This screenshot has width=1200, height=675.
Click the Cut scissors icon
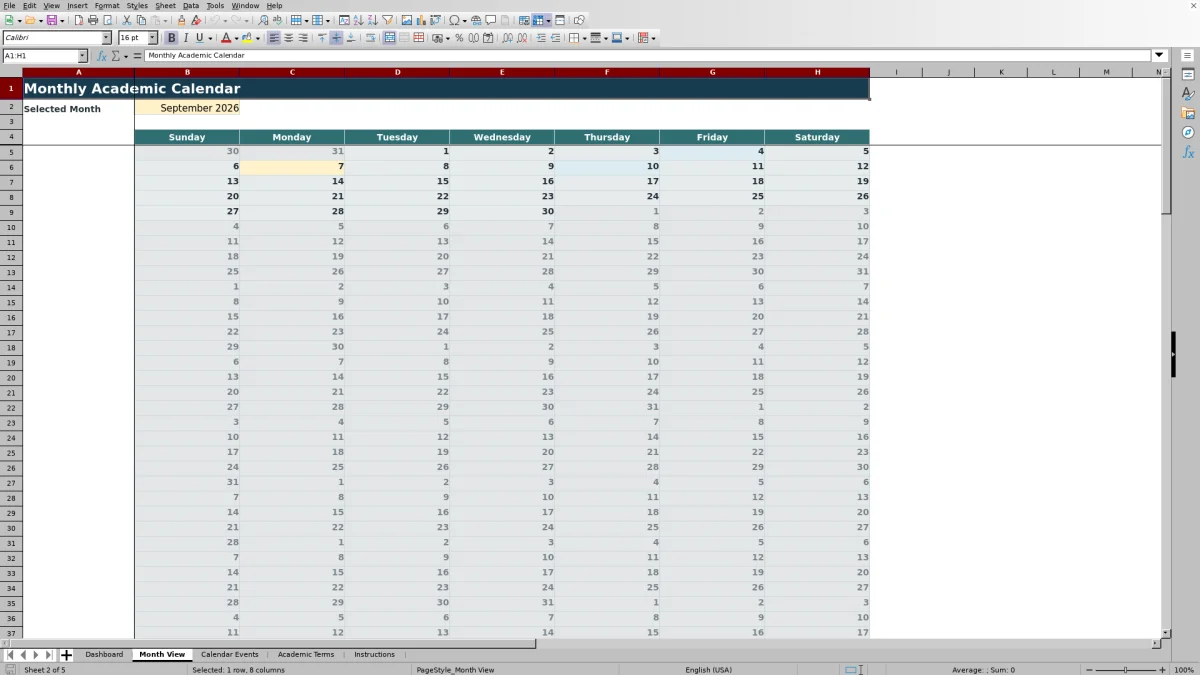point(126,20)
